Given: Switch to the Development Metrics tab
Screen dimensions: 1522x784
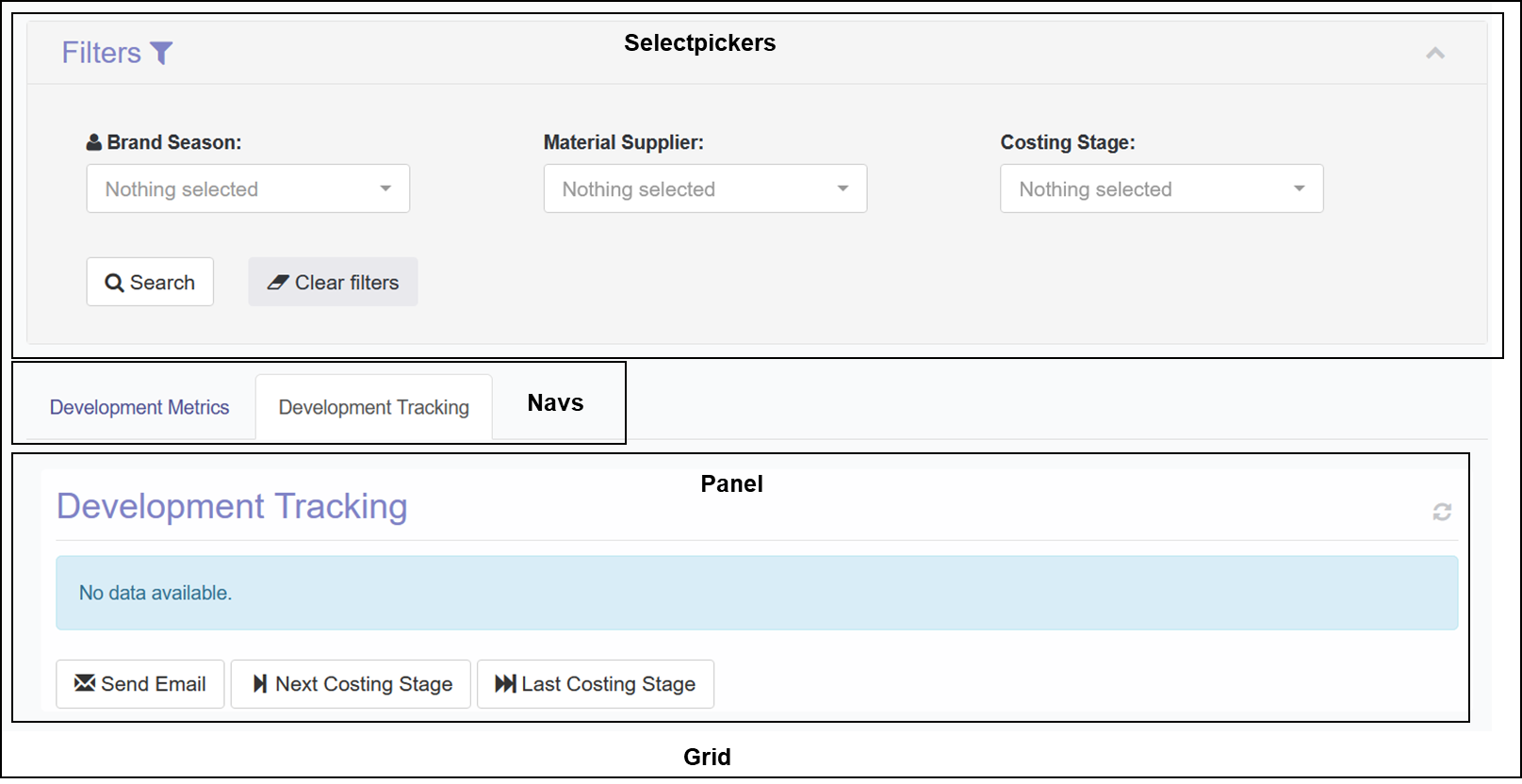Looking at the screenshot, I should (139, 407).
